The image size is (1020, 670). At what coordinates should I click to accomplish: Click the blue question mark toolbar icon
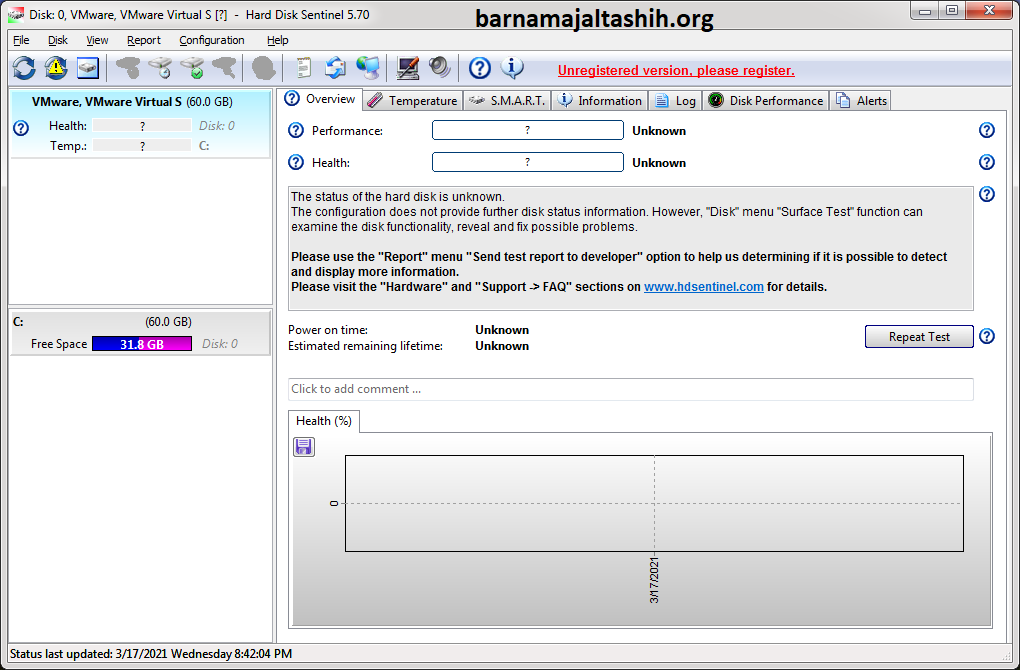click(480, 68)
